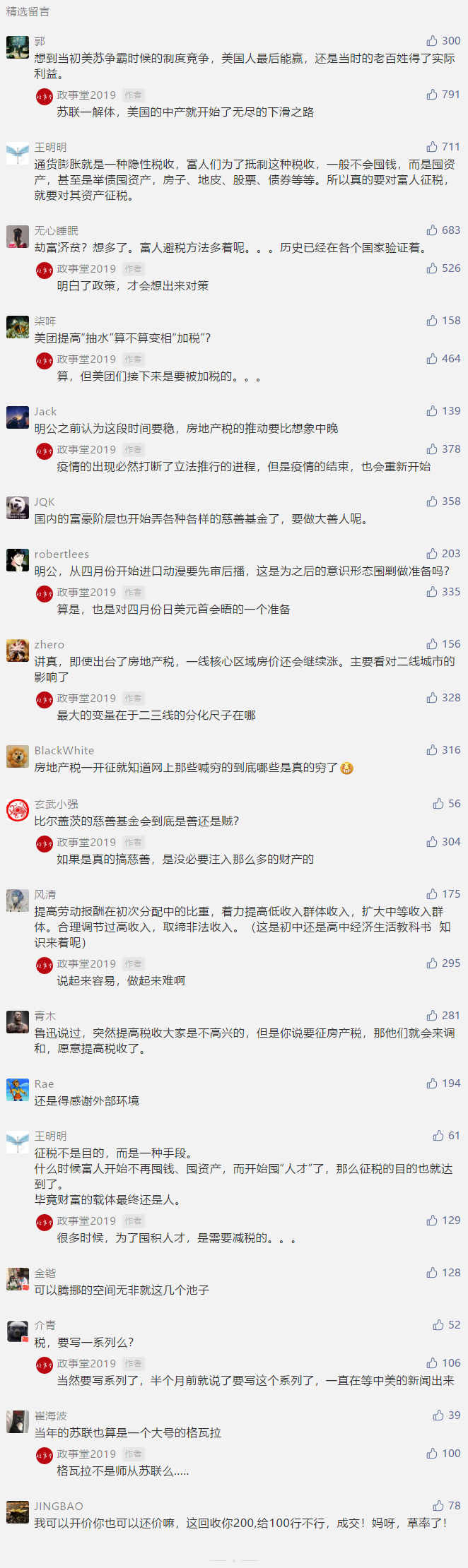Like 金锴's comment with 128 likes

coord(432,1273)
